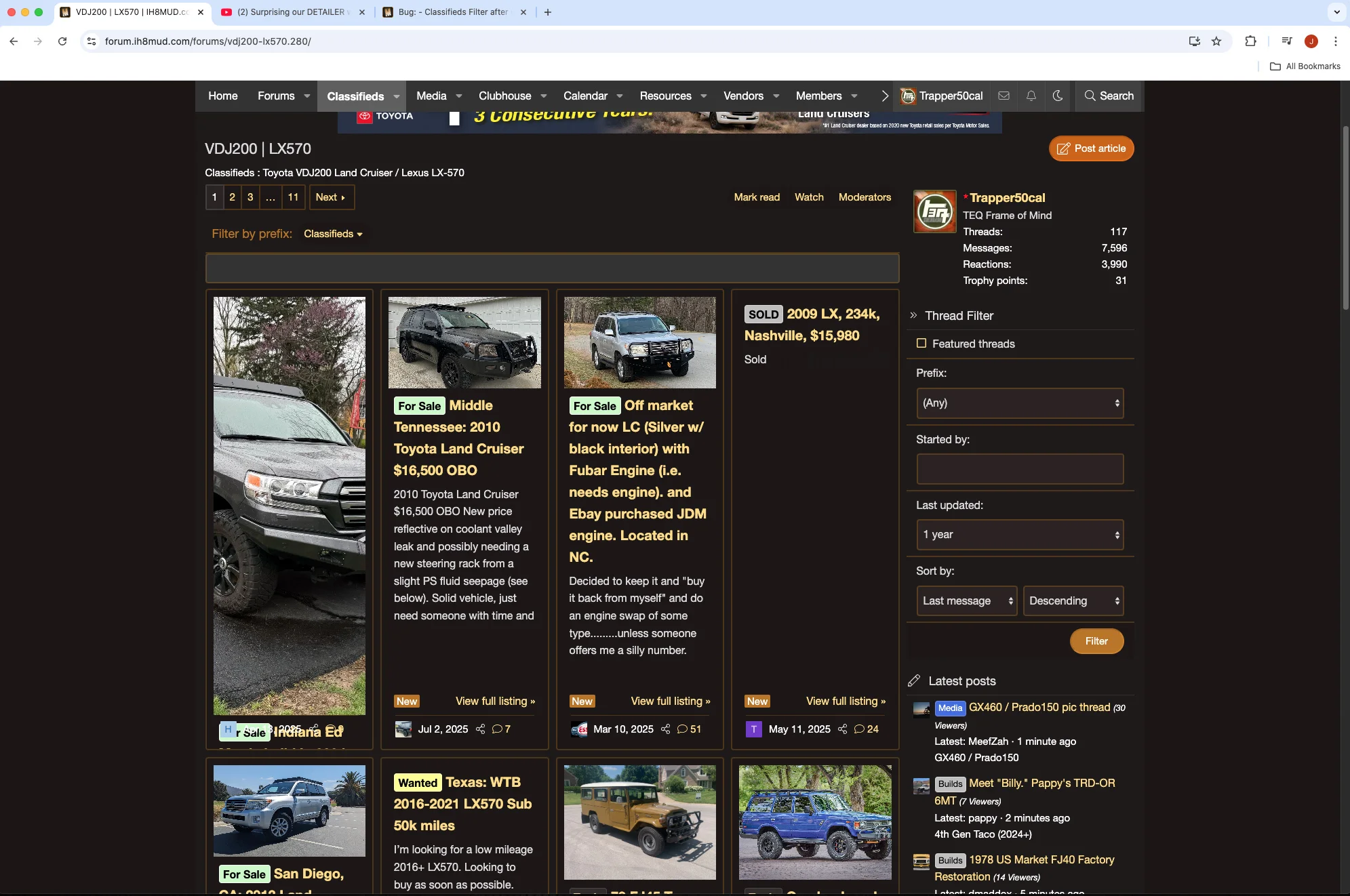Open Chrome three-dot menu
Image resolution: width=1350 pixels, height=896 pixels.
click(1335, 41)
